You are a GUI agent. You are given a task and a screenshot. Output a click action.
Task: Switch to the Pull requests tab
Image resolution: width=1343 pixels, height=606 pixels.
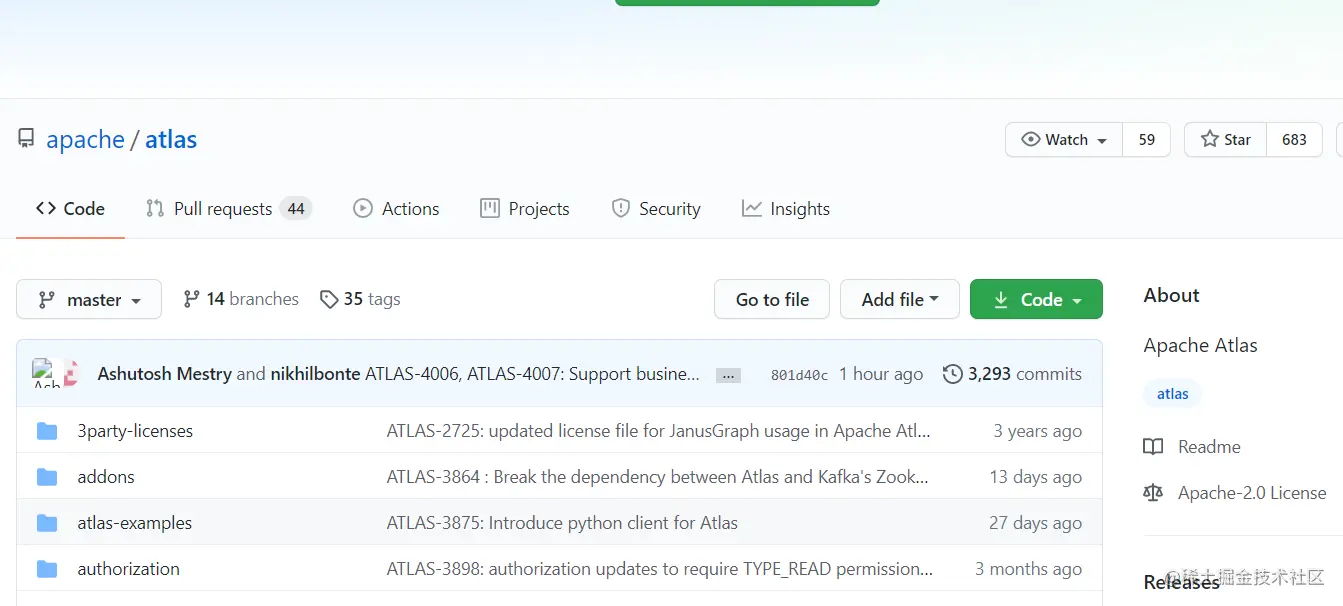point(228,209)
